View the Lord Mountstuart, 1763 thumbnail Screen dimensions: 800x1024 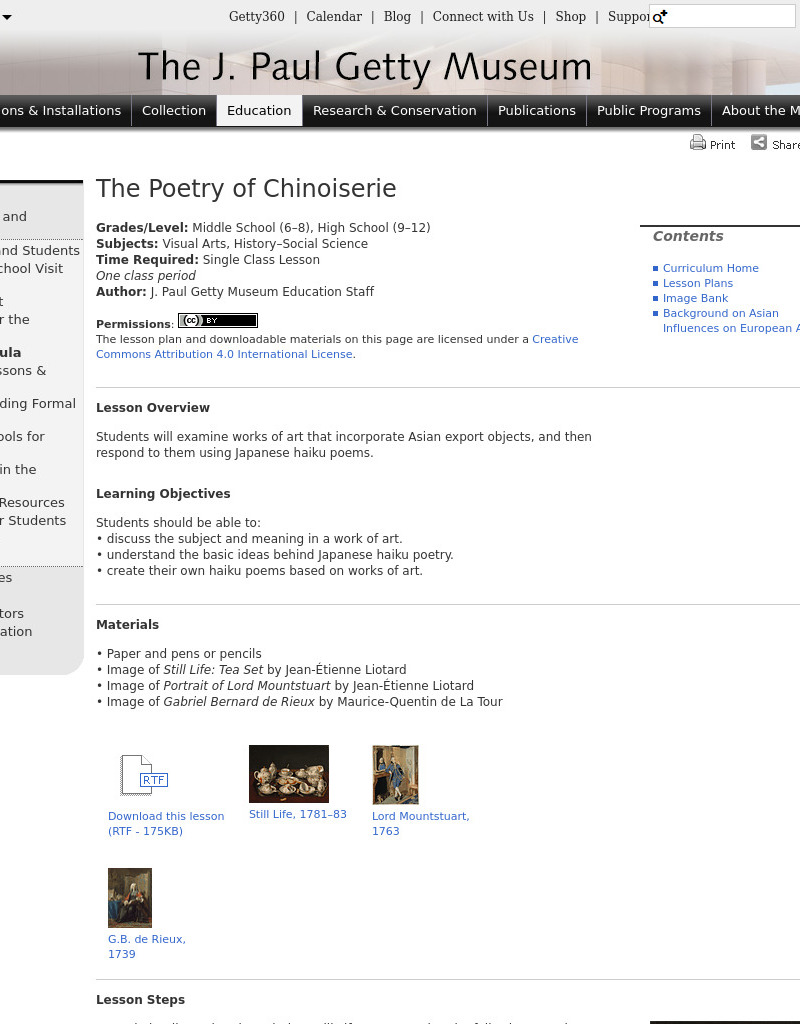395,774
